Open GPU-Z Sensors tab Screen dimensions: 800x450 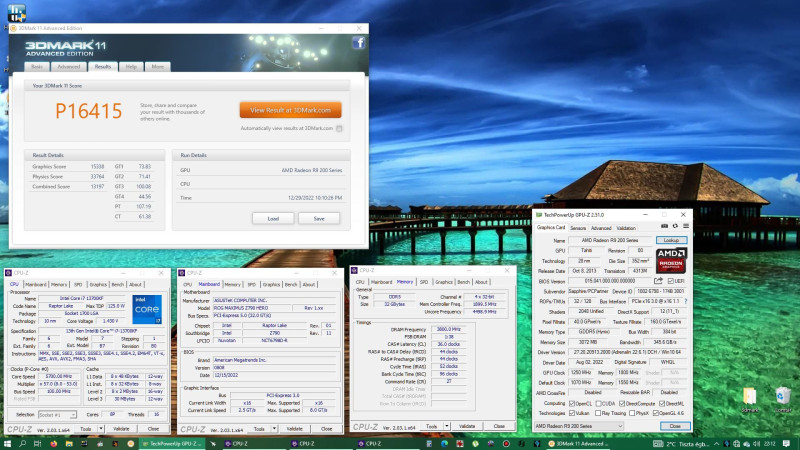[578, 228]
